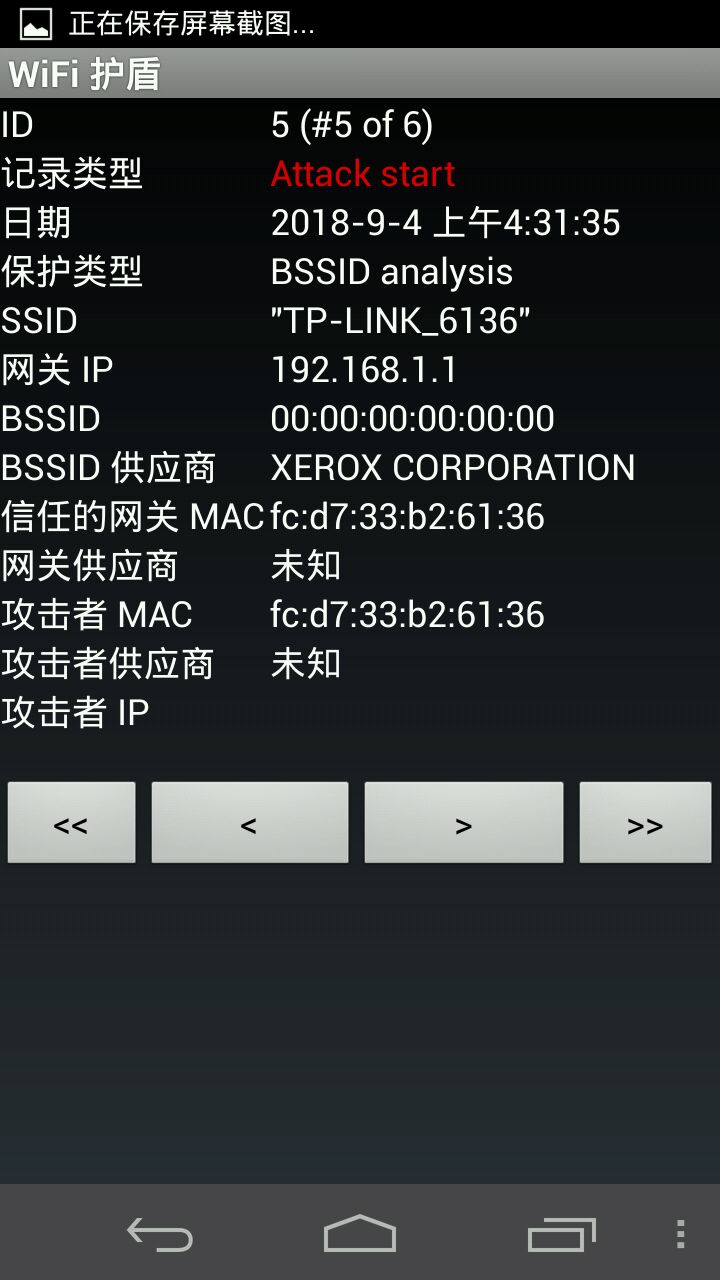The image size is (720, 1280).
Task: Tap the BSSID value 00:00:00:00:00:00
Action: (413, 419)
